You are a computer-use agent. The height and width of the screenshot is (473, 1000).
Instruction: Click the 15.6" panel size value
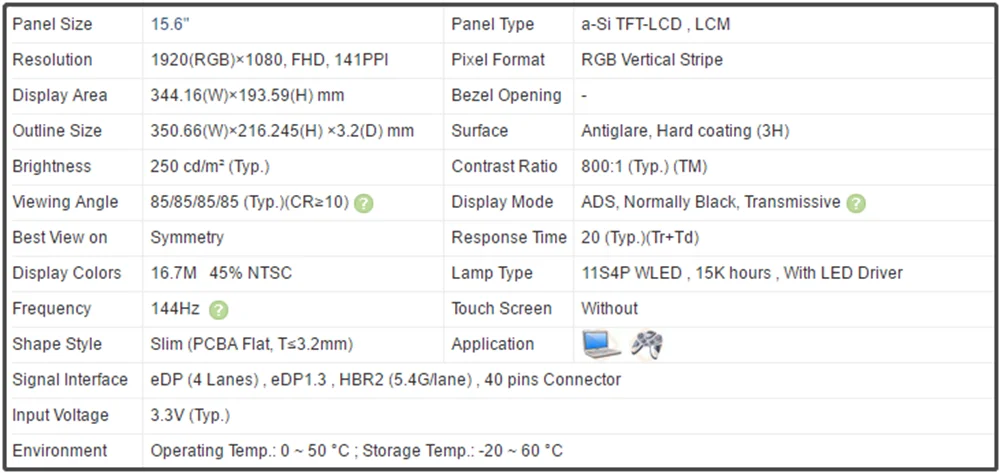point(171,24)
